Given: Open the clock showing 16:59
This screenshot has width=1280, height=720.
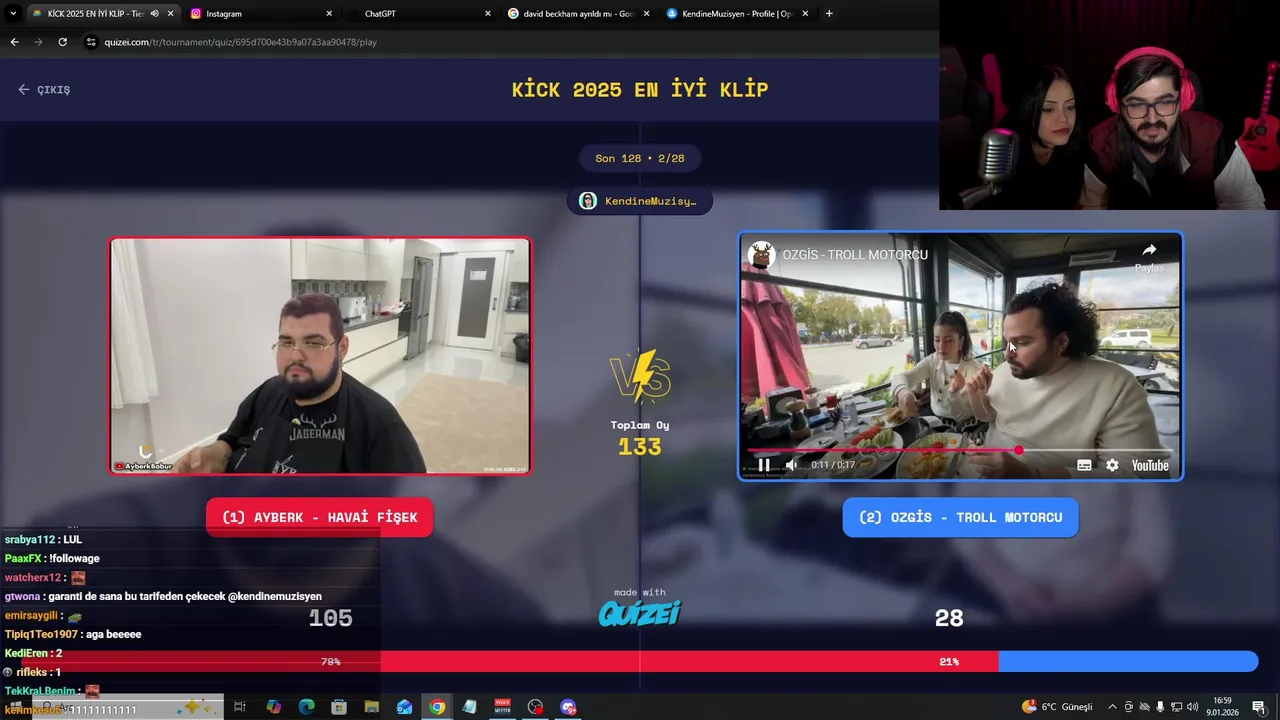Looking at the screenshot, I should (1222, 707).
